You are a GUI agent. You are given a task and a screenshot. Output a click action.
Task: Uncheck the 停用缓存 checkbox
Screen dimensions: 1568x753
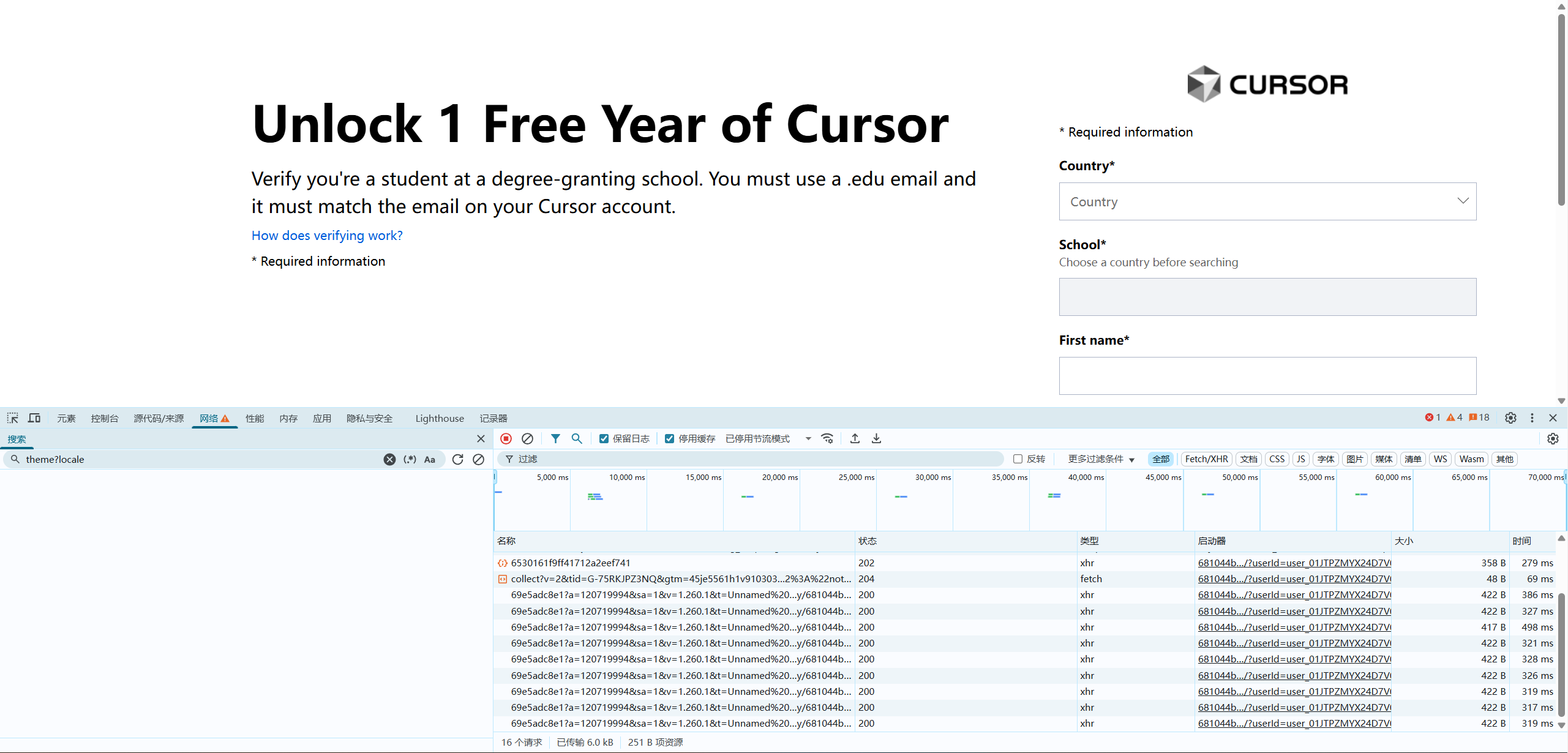670,439
